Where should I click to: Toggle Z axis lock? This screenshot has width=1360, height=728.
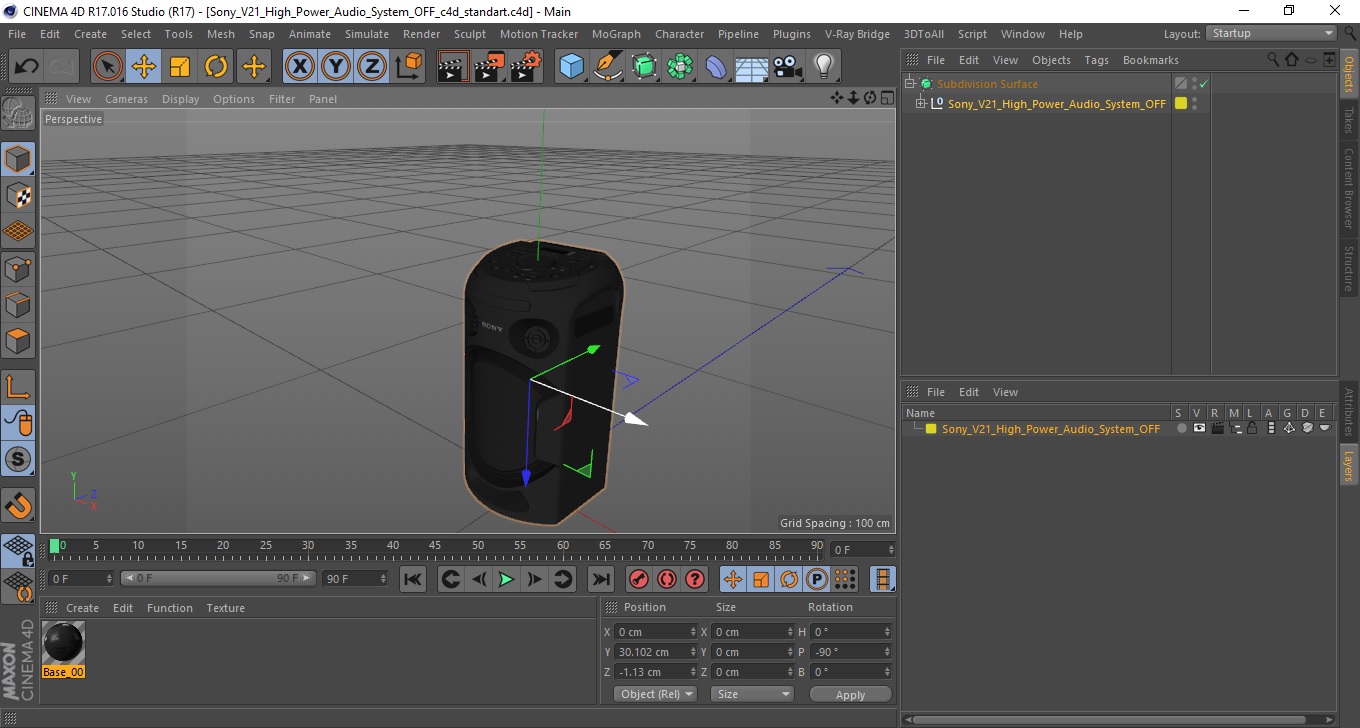[x=372, y=67]
